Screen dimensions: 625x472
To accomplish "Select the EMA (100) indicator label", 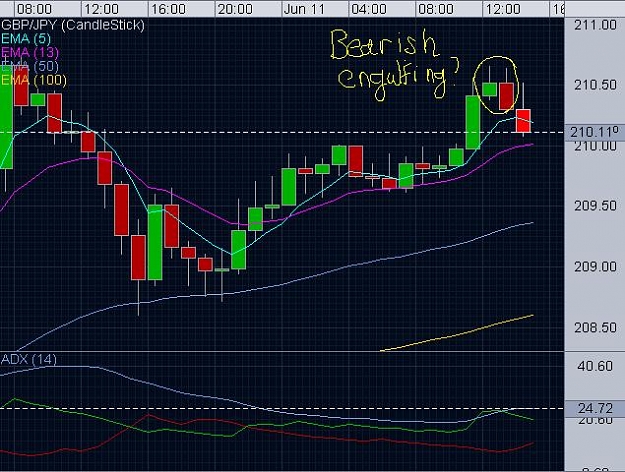I will (34, 80).
